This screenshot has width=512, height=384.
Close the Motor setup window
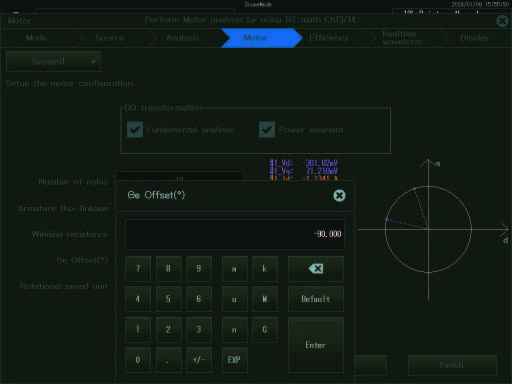coord(502,21)
